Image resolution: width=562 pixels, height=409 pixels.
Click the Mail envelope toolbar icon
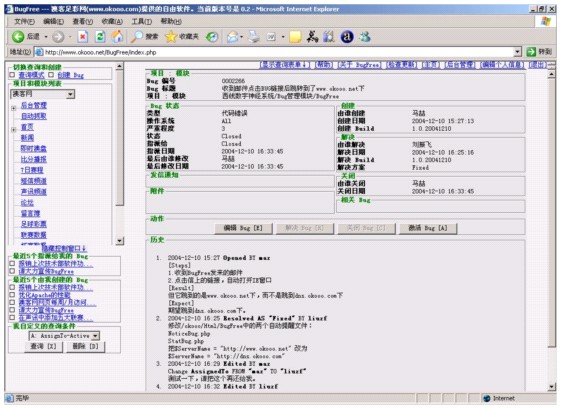click(233, 37)
